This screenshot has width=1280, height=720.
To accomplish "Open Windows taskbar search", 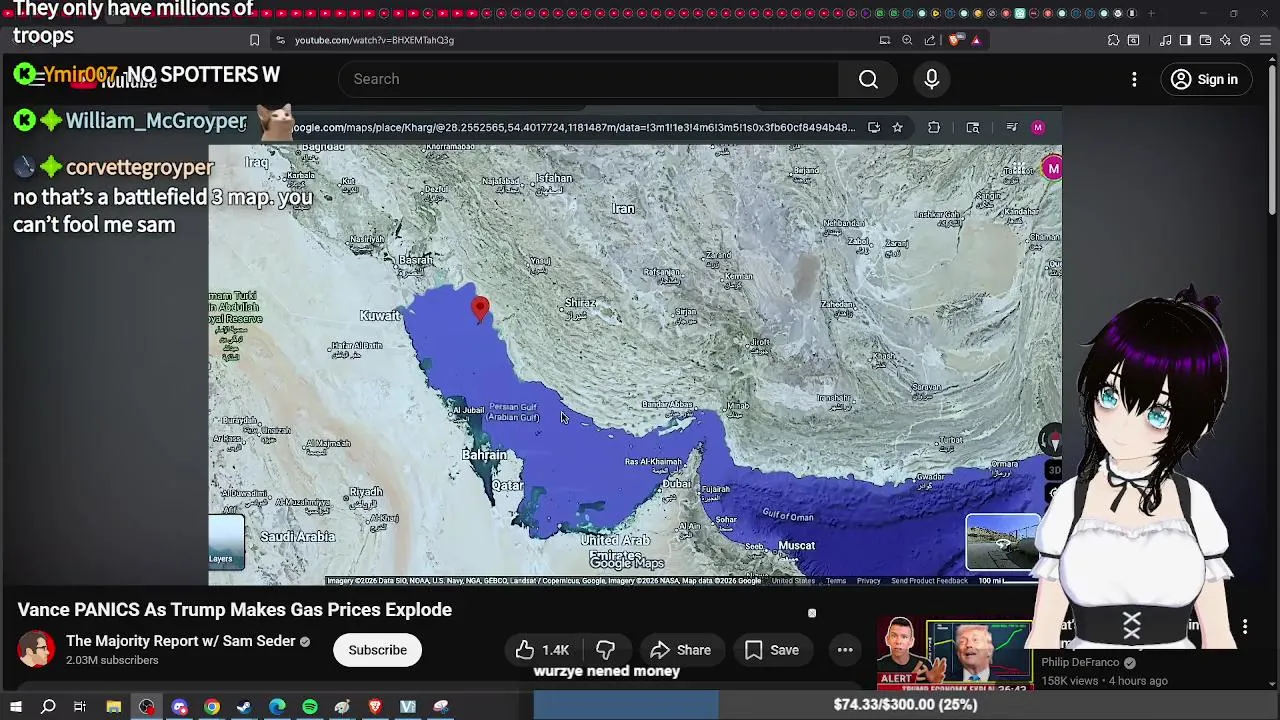I will click(x=48, y=707).
